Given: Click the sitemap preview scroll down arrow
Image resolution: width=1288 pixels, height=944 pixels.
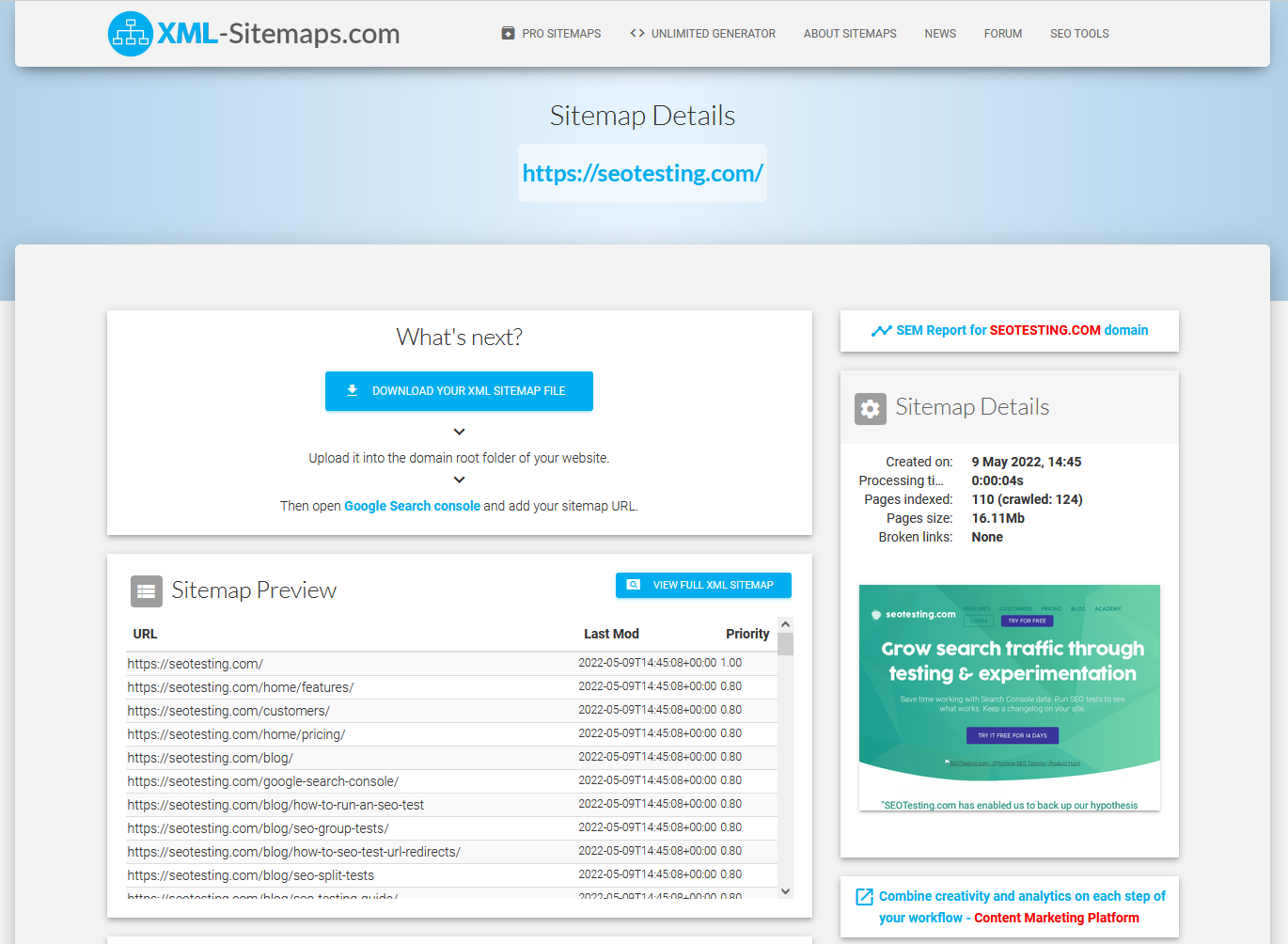Looking at the screenshot, I should click(786, 891).
